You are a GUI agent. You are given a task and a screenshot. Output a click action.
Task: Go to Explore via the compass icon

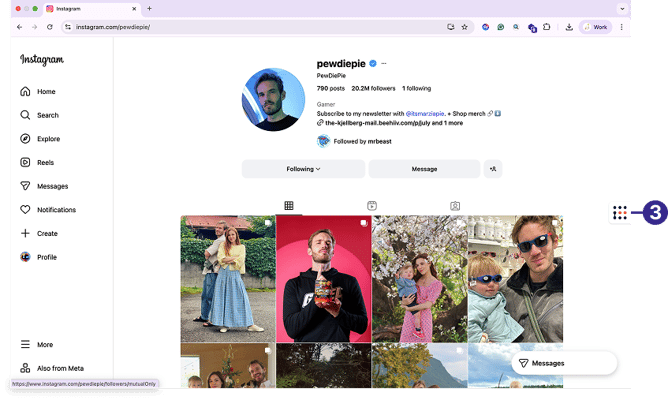[x=26, y=139]
